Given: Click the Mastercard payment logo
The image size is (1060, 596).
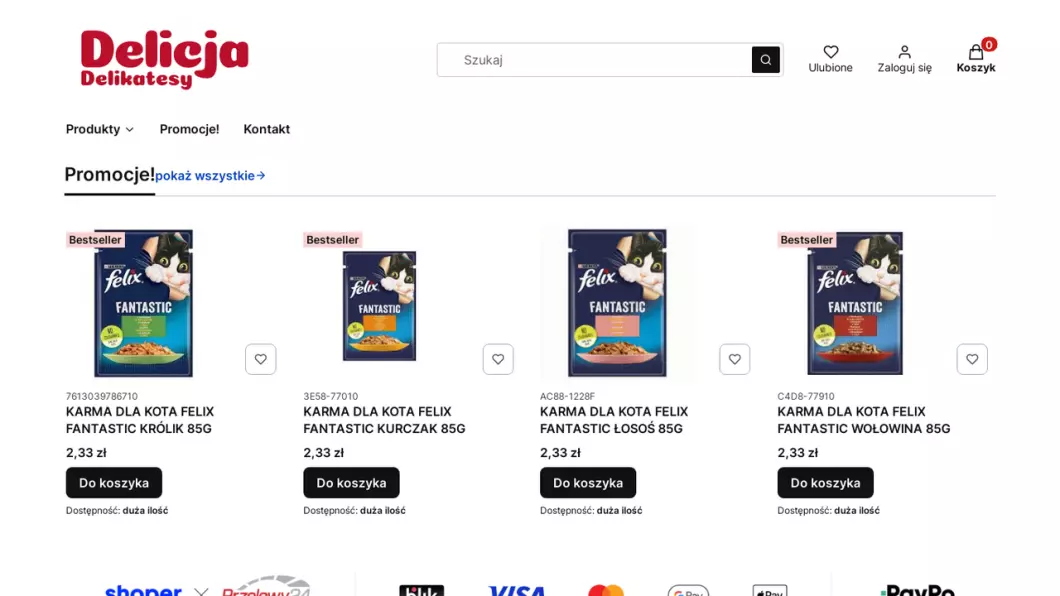Looking at the screenshot, I should [606, 591].
